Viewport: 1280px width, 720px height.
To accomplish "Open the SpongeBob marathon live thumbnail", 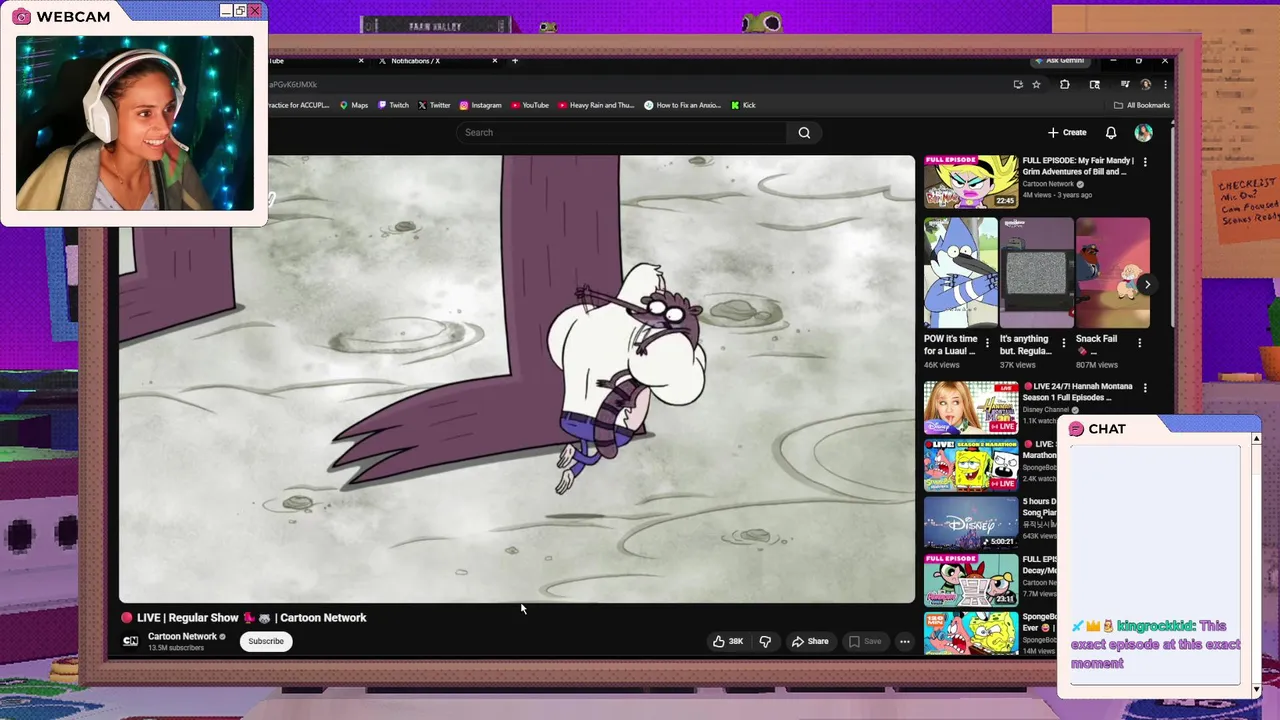I will click(970, 465).
